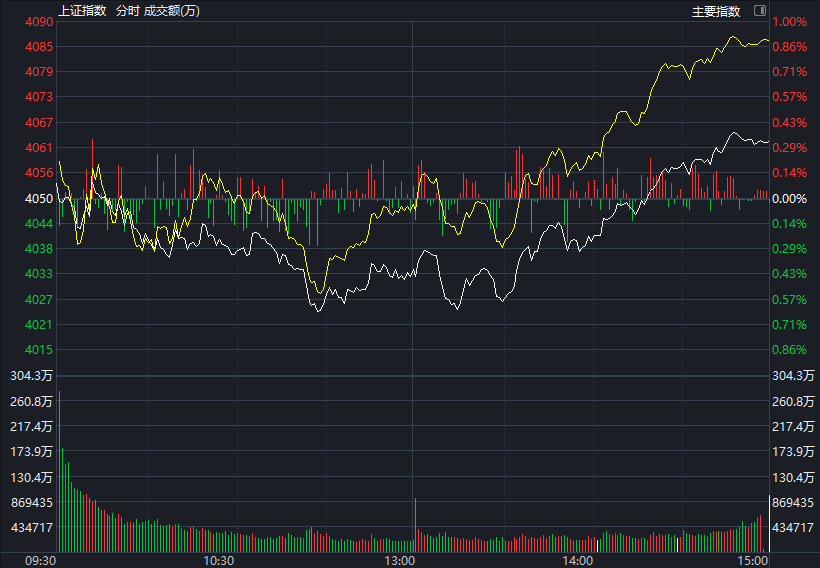Click the 0.00% baseline percent label

(788, 199)
